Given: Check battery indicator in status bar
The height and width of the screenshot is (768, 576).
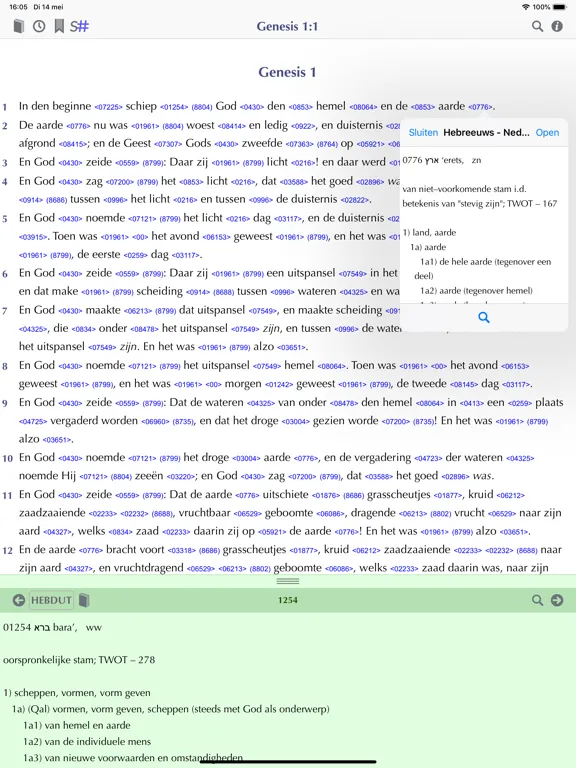Looking at the screenshot, I should point(559,7).
